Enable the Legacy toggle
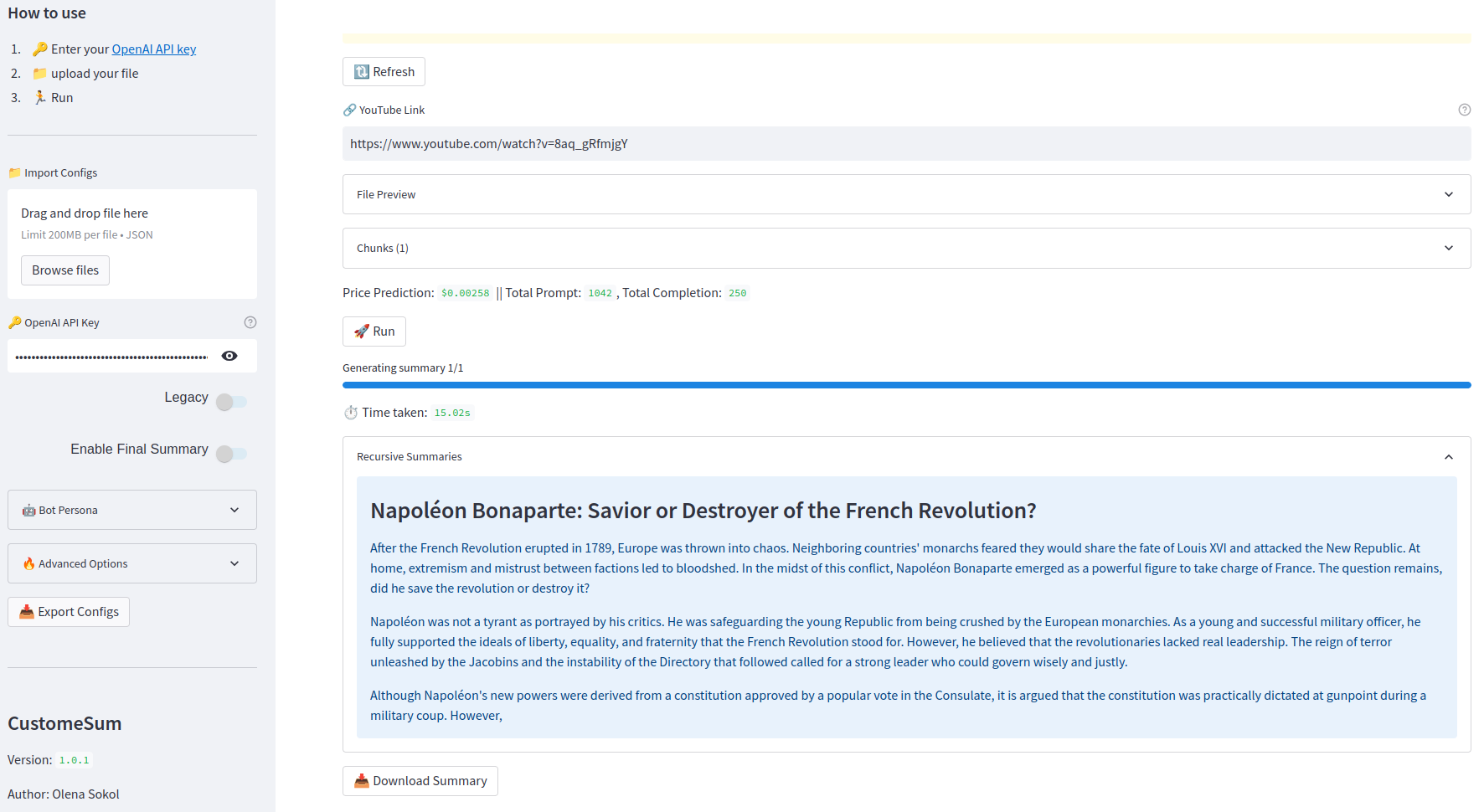Image resolution: width=1484 pixels, height=812 pixels. click(x=232, y=402)
